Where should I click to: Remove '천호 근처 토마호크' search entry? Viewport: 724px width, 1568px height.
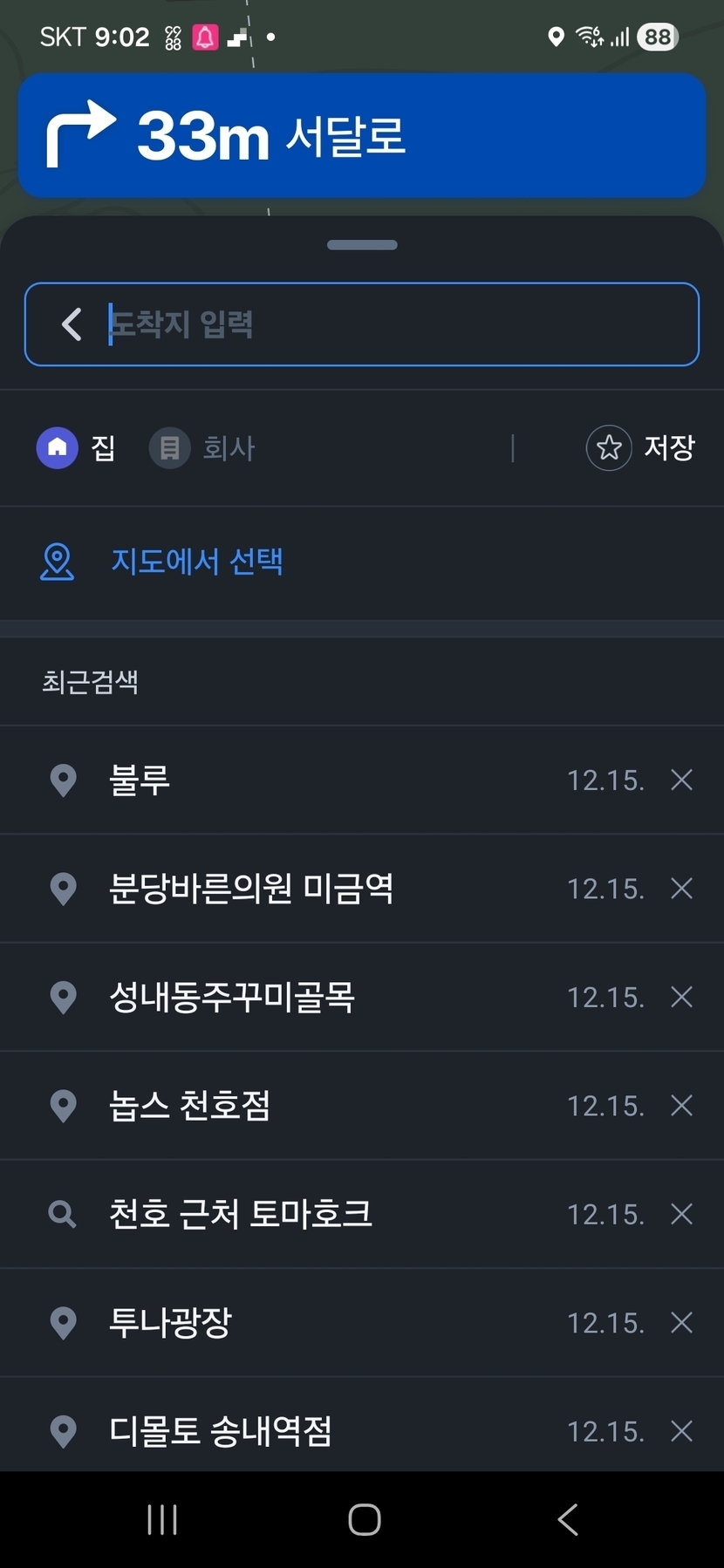[x=681, y=1214]
